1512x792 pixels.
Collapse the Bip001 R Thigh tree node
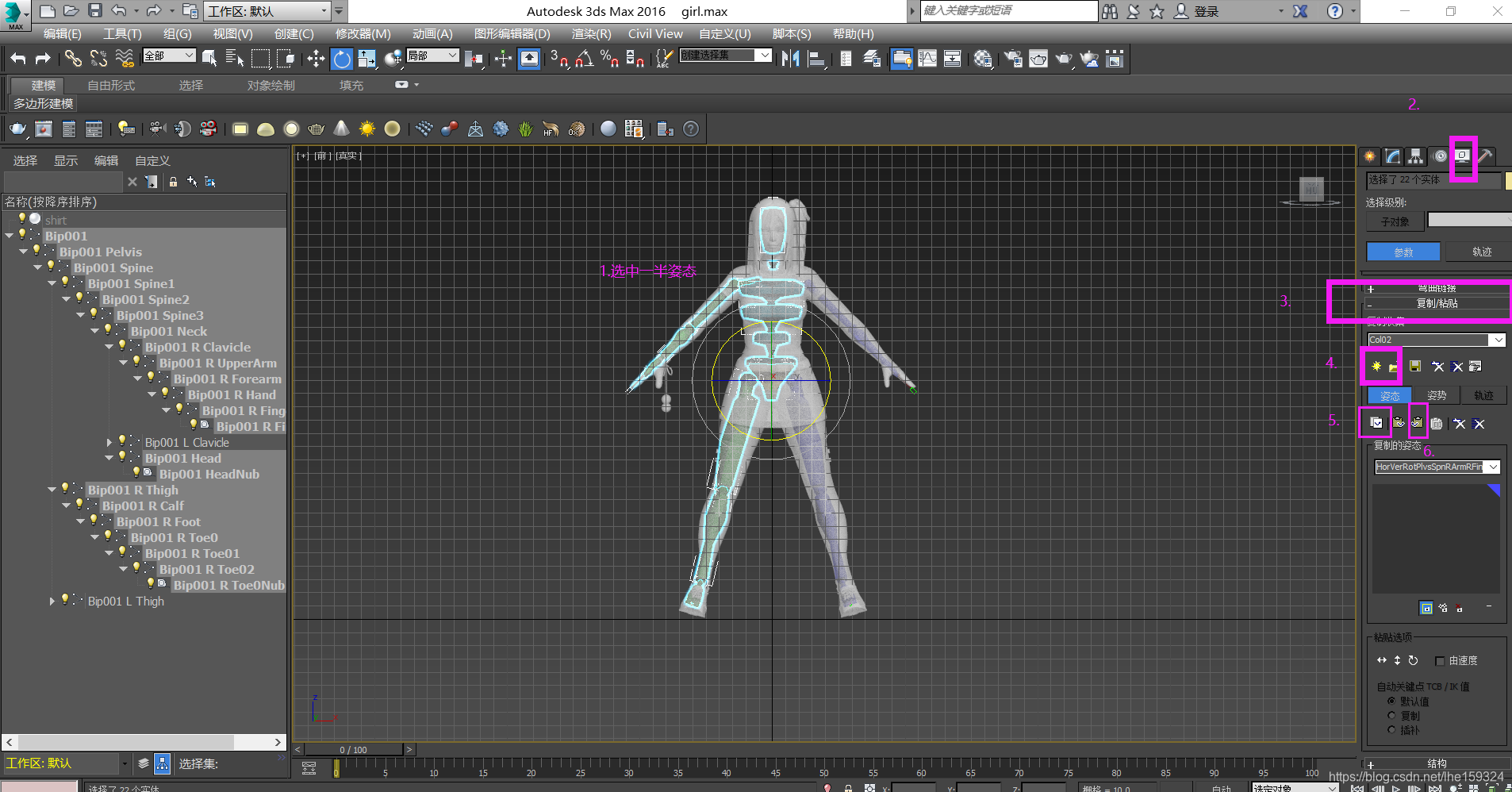52,490
